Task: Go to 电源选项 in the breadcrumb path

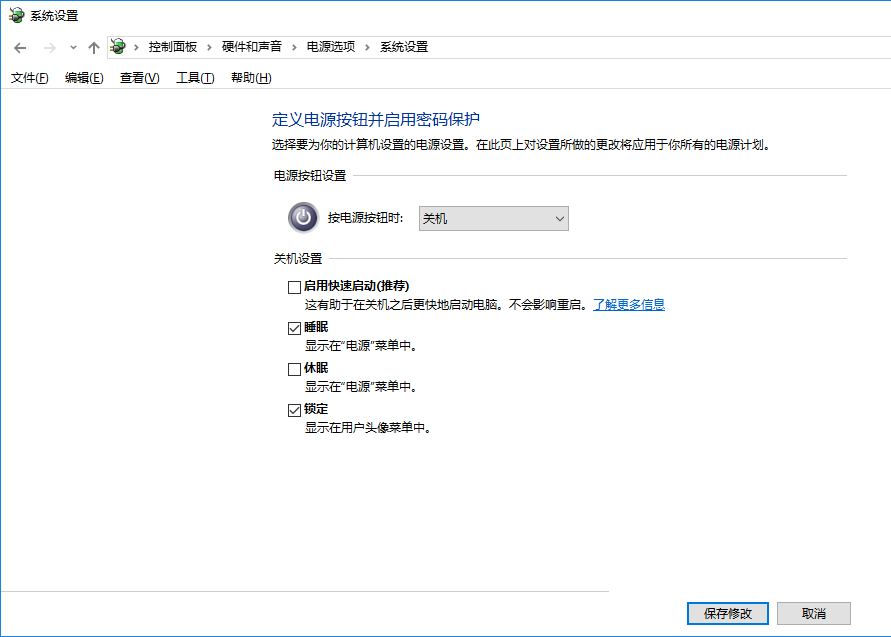Action: click(330, 47)
